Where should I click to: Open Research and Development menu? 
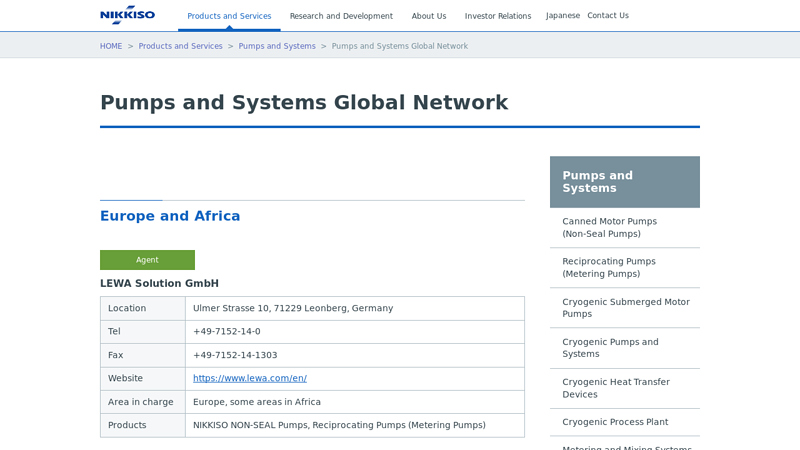[x=341, y=16]
